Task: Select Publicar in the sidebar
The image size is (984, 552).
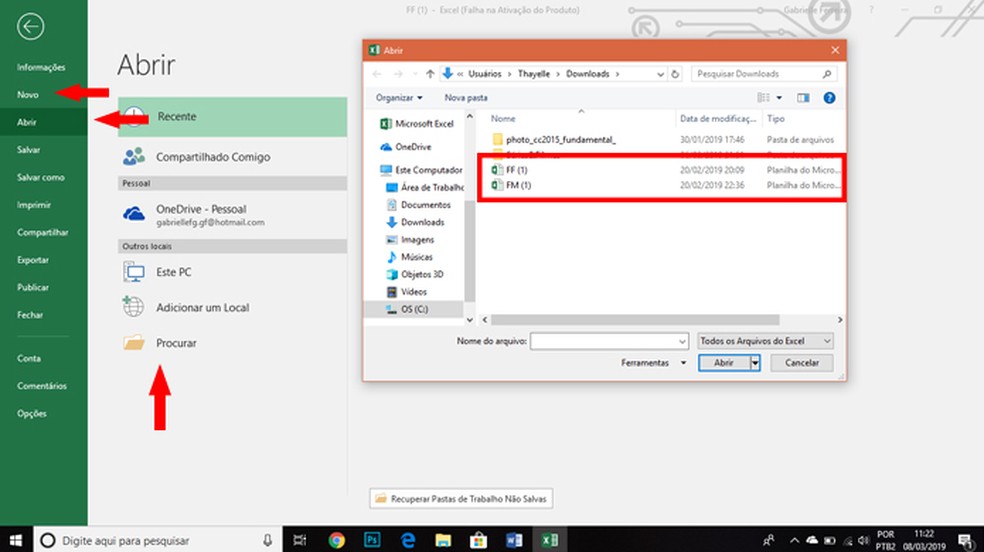Action: [33, 287]
